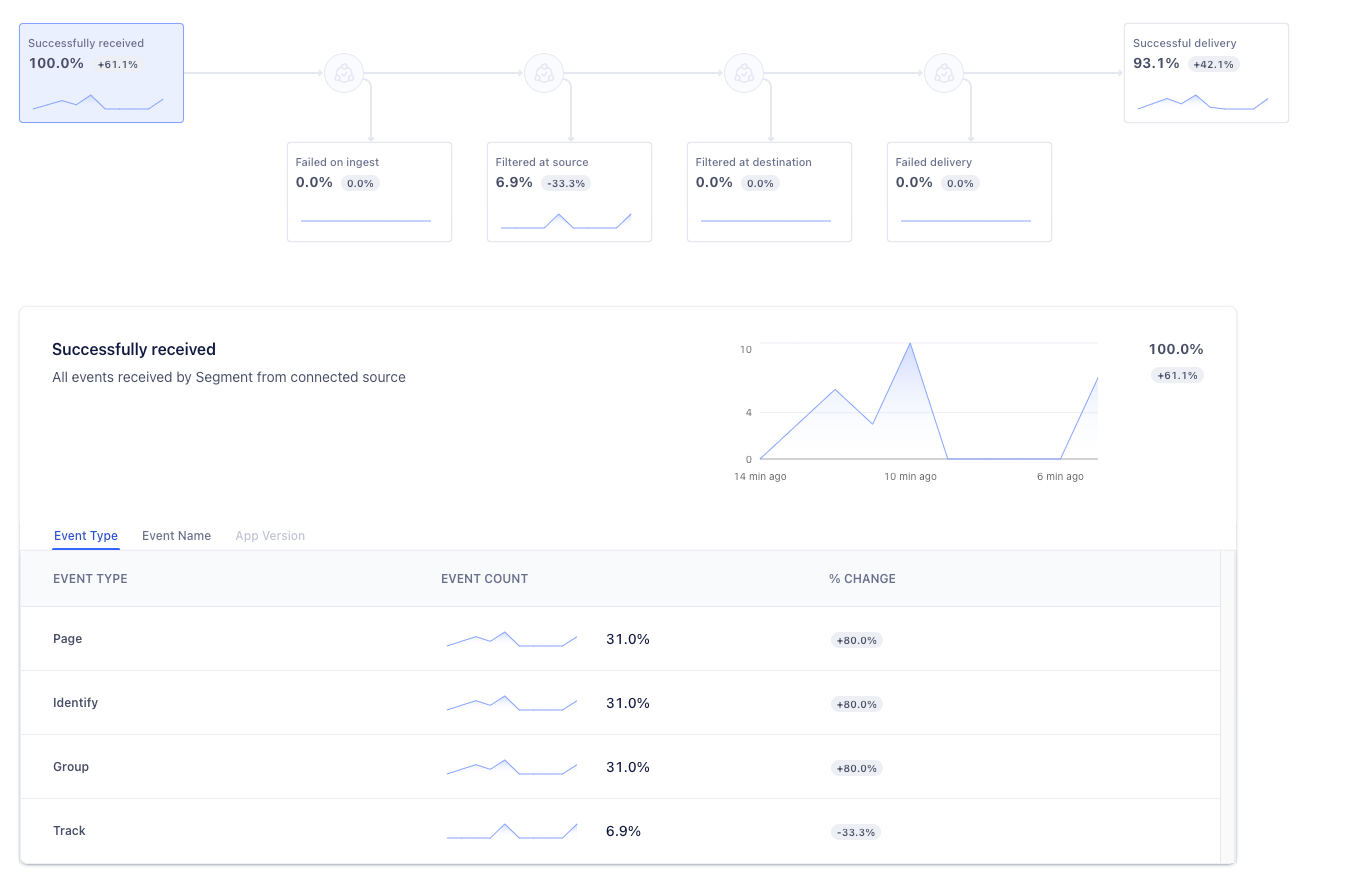Click the pipeline node icon above Filtered at source

[545, 72]
